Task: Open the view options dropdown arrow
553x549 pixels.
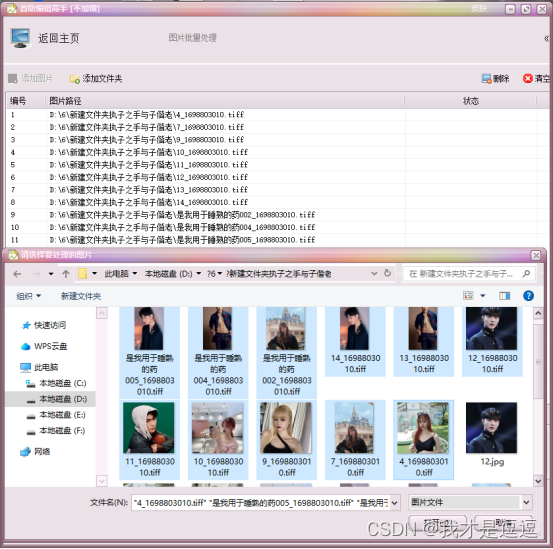Action: (x=483, y=296)
